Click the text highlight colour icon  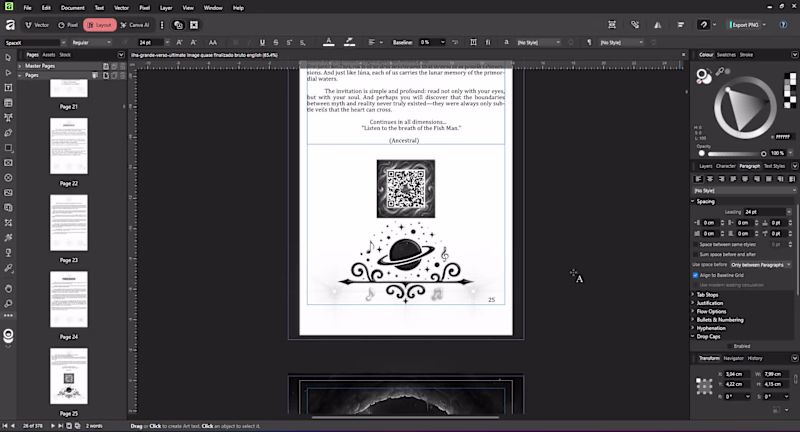[x=349, y=42]
